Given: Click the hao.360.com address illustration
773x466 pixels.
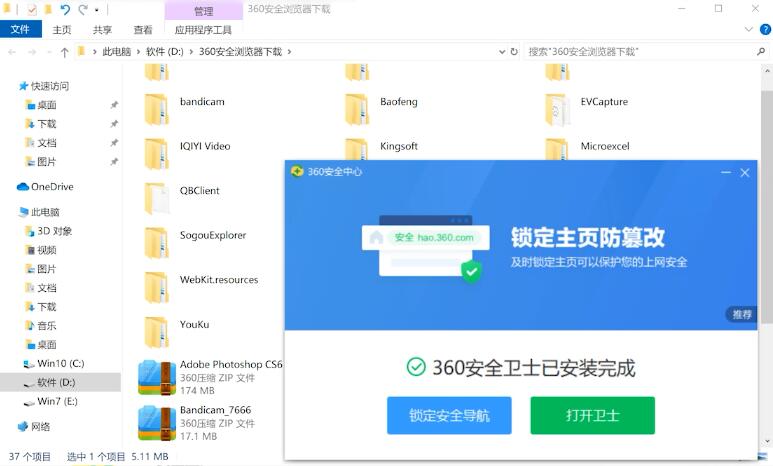Looking at the screenshot, I should click(x=425, y=238).
